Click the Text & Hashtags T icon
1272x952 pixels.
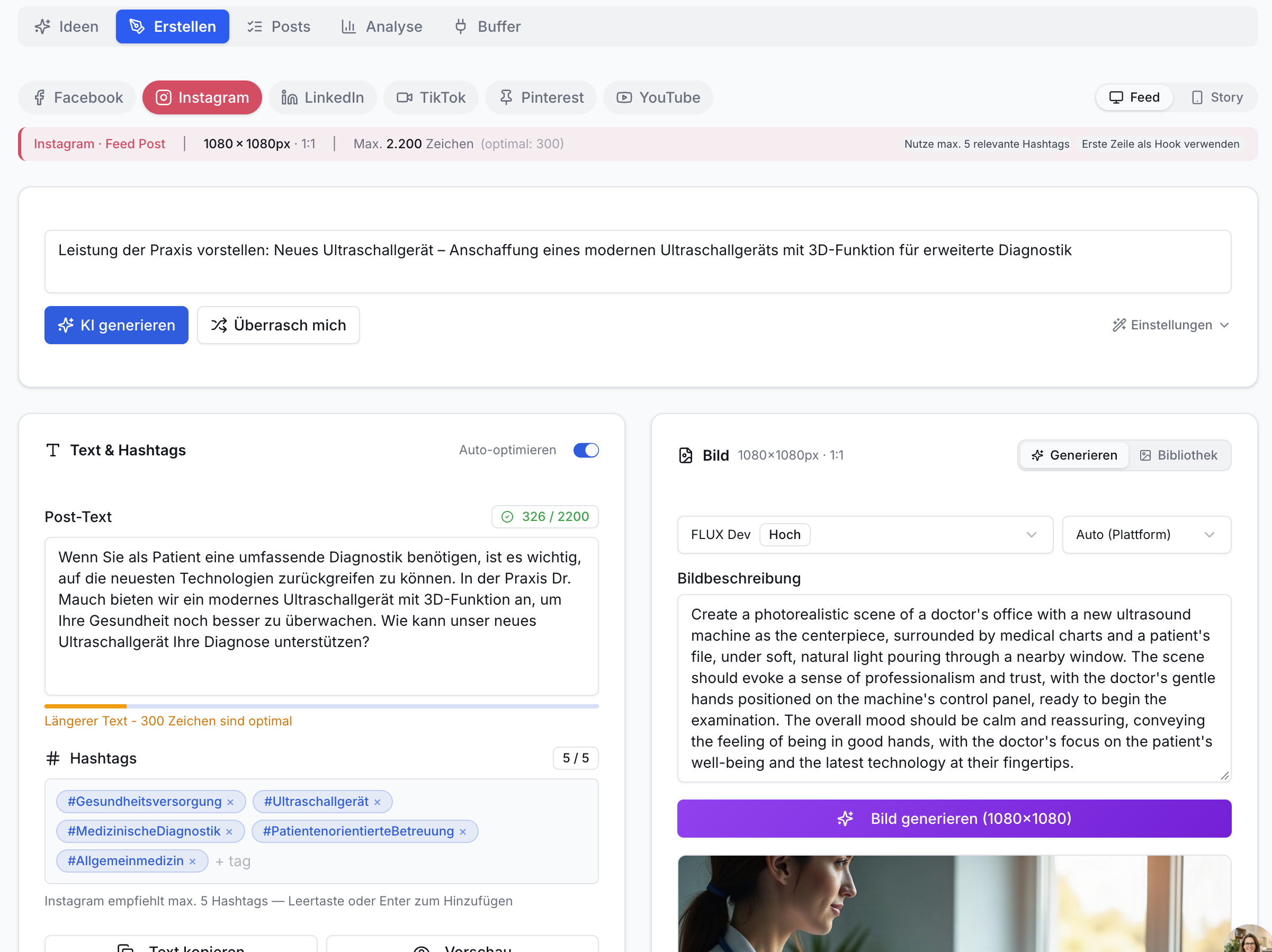(53, 450)
